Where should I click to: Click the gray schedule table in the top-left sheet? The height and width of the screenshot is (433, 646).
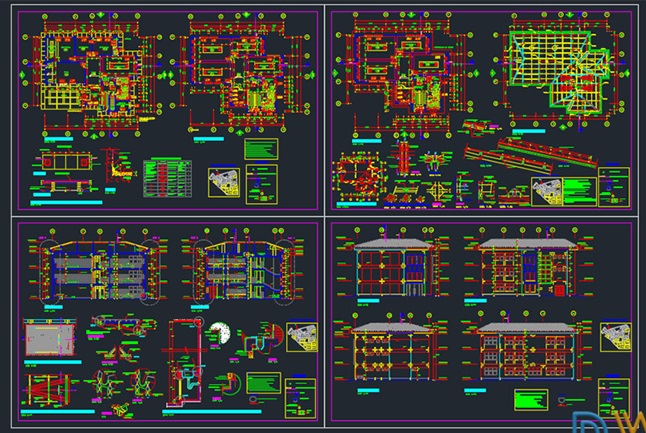tap(167, 178)
